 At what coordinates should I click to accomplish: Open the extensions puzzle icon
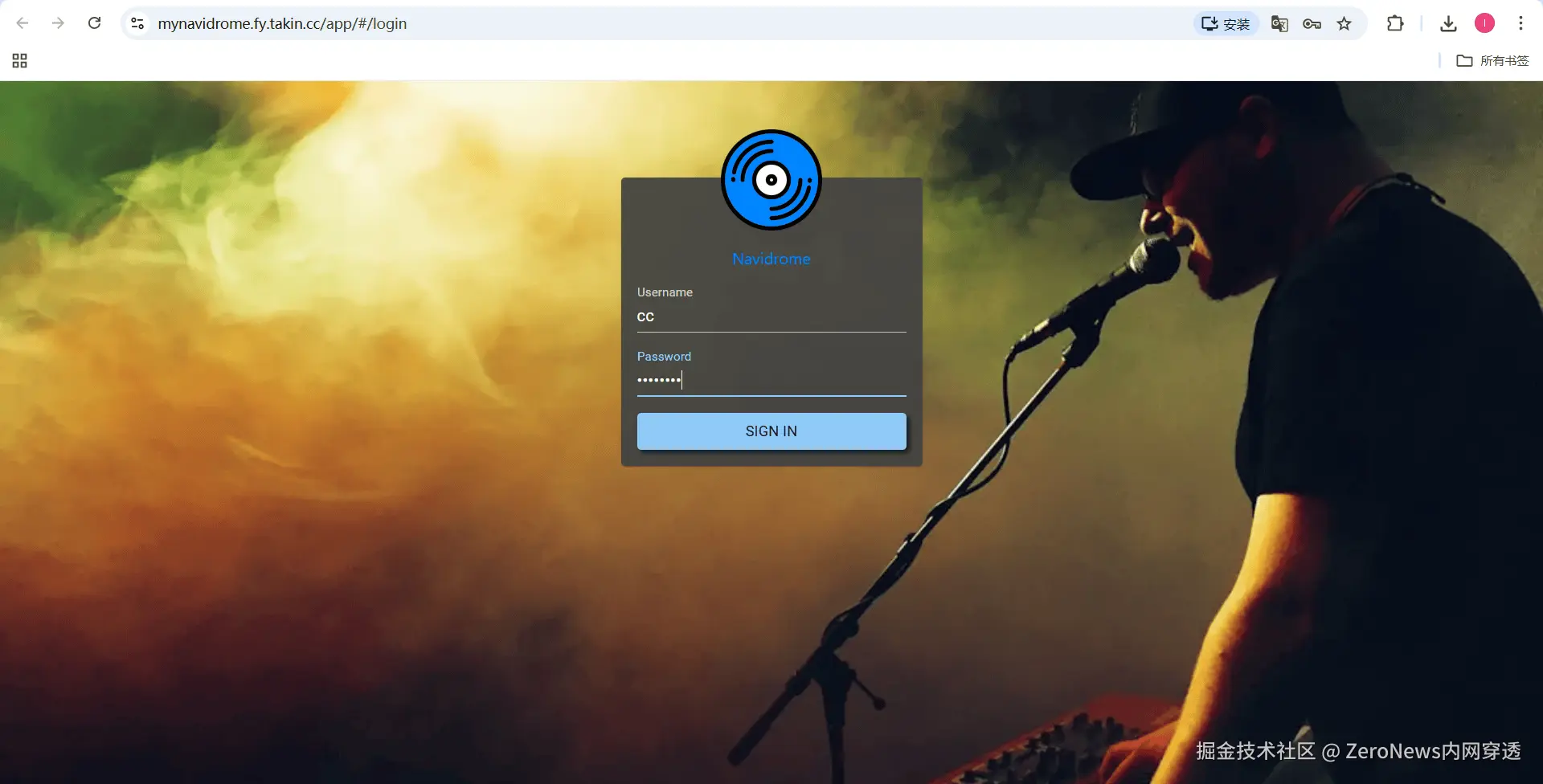click(x=1395, y=23)
